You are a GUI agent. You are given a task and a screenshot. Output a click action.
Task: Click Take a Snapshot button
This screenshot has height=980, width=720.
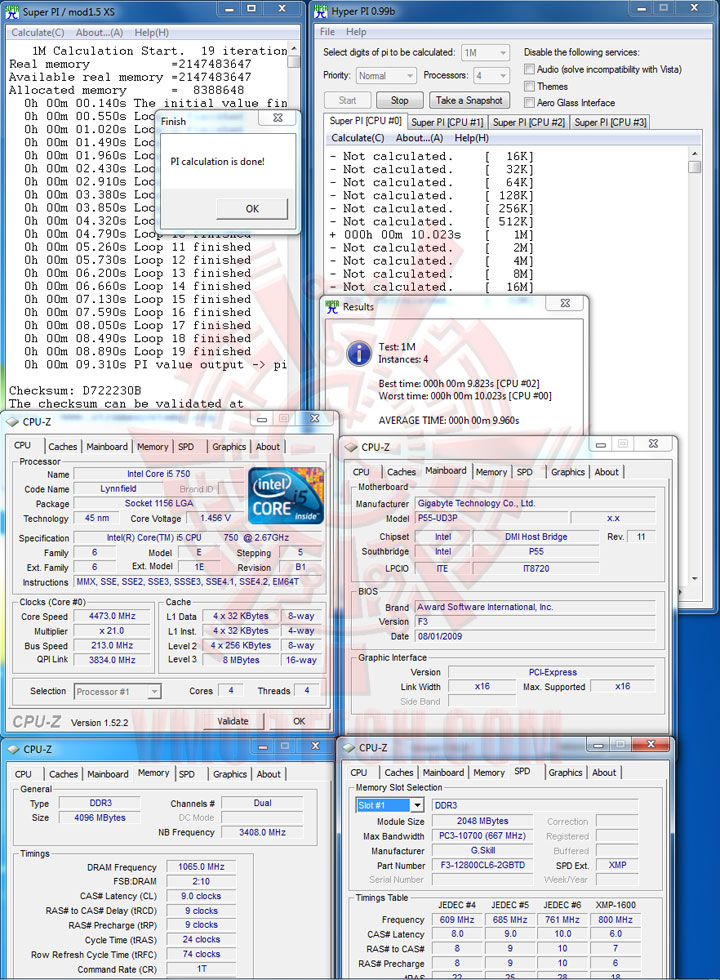click(x=469, y=100)
